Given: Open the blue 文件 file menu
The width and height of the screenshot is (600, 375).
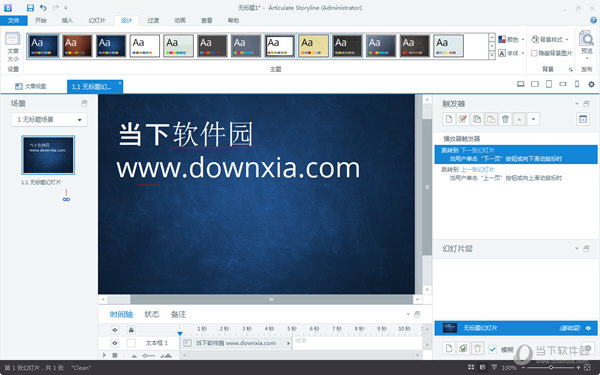Looking at the screenshot, I should [x=14, y=21].
